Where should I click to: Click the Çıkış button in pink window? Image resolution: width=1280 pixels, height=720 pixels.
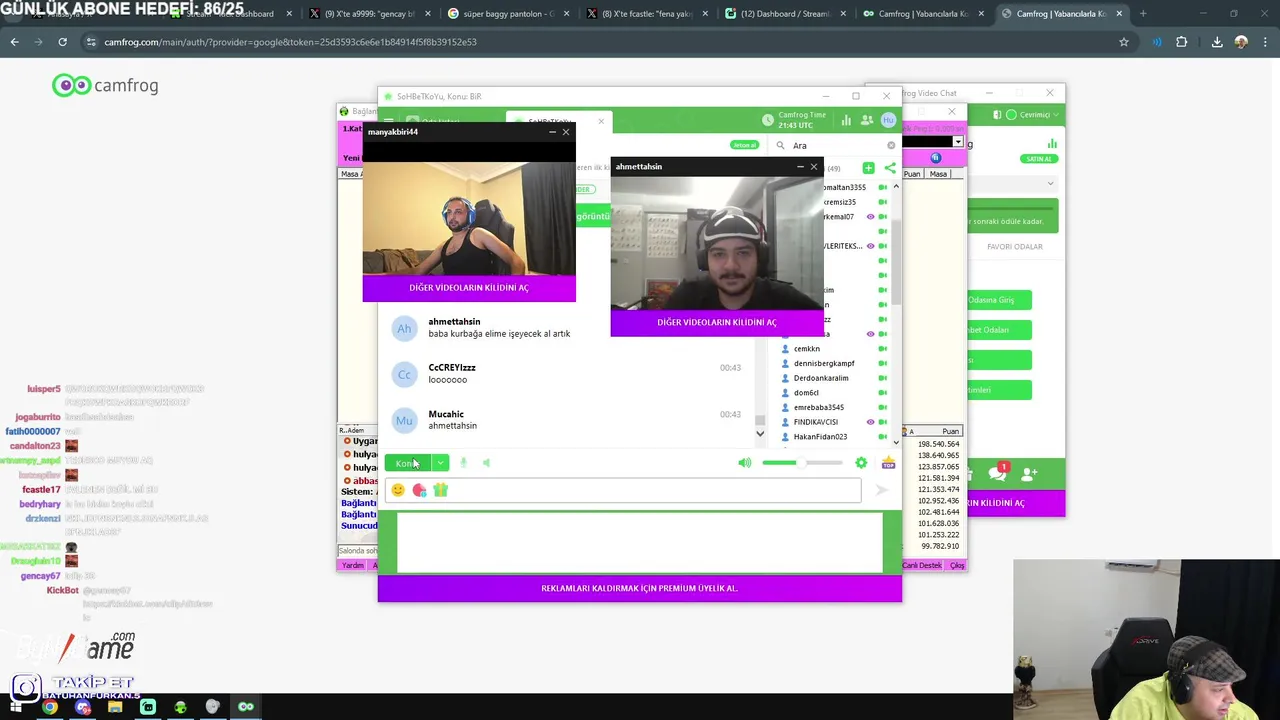[957, 565]
